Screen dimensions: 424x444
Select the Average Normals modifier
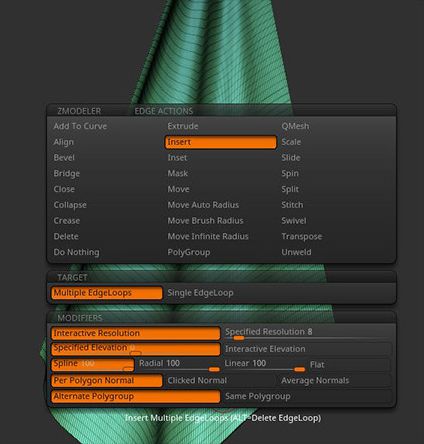coord(315,381)
